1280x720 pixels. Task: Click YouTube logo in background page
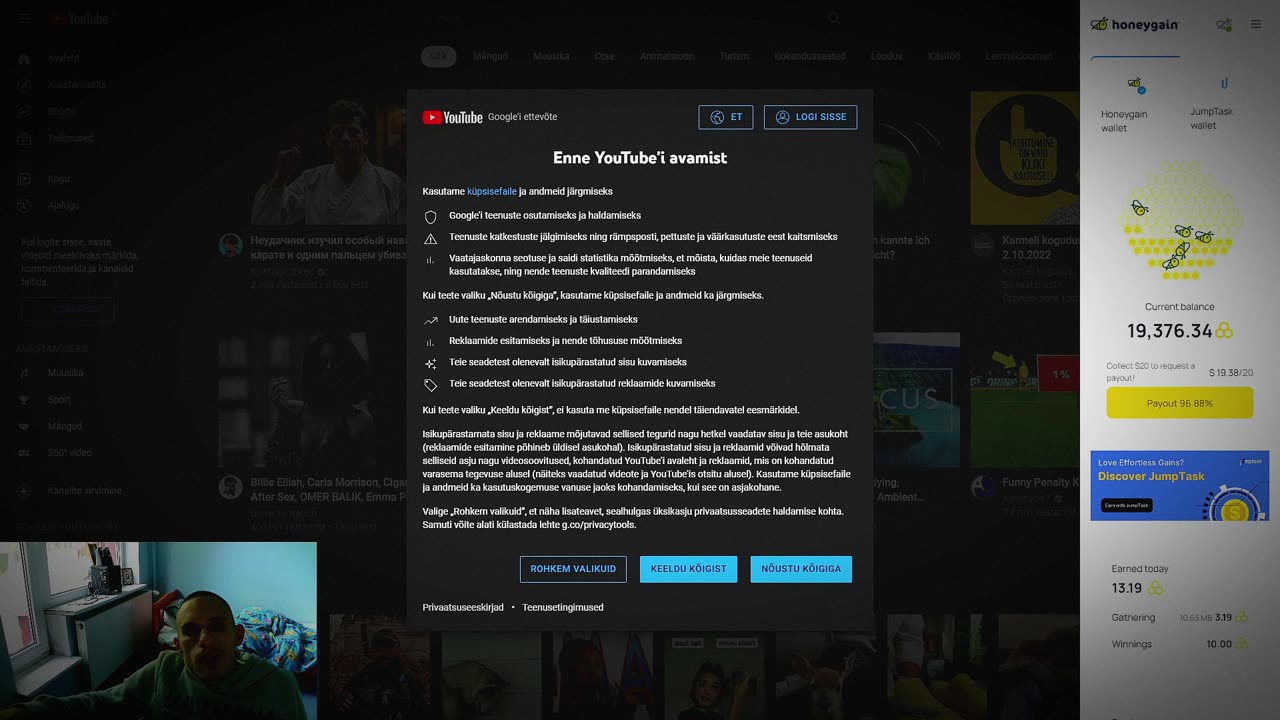77,19
